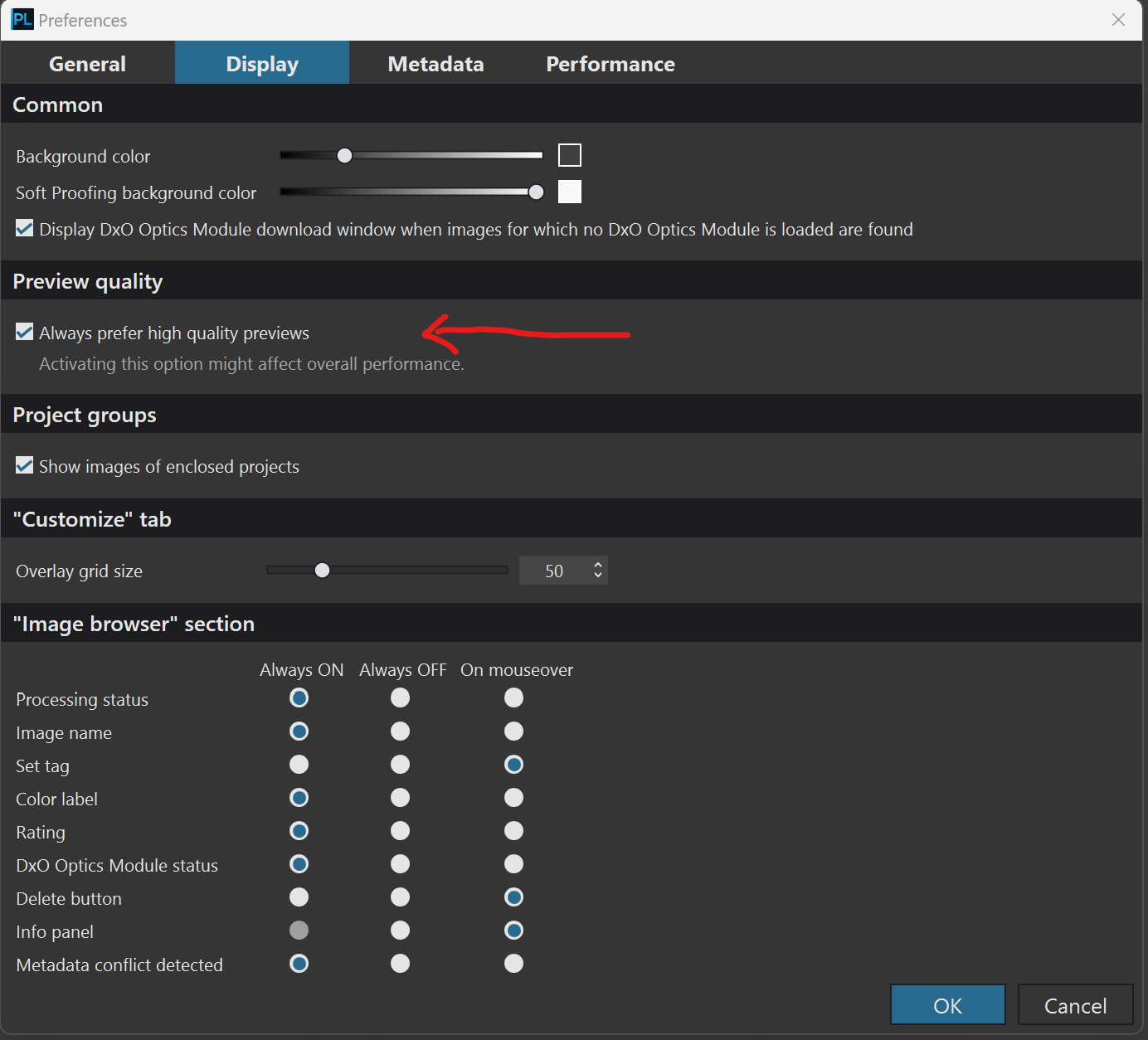
Task: Set Color label to Always ON
Action: click(299, 798)
